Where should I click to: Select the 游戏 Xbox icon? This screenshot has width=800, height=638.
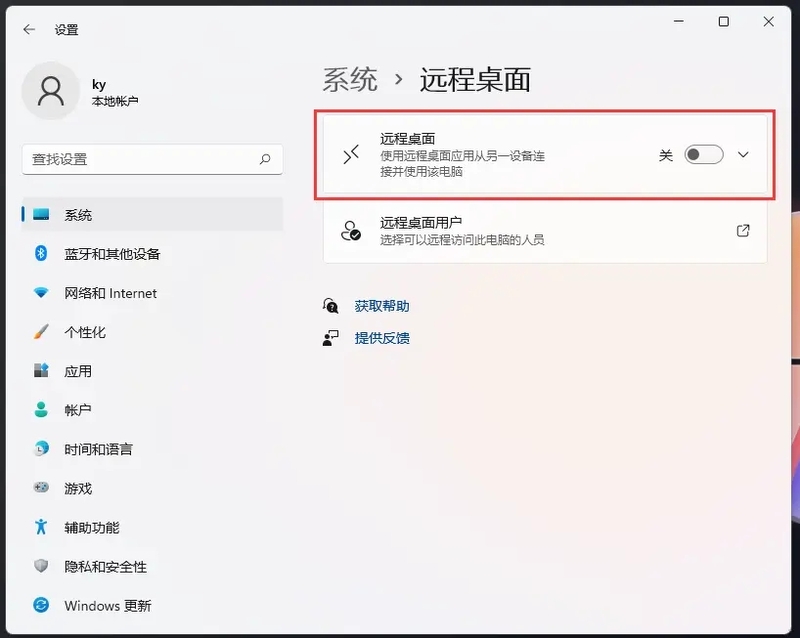click(42, 488)
